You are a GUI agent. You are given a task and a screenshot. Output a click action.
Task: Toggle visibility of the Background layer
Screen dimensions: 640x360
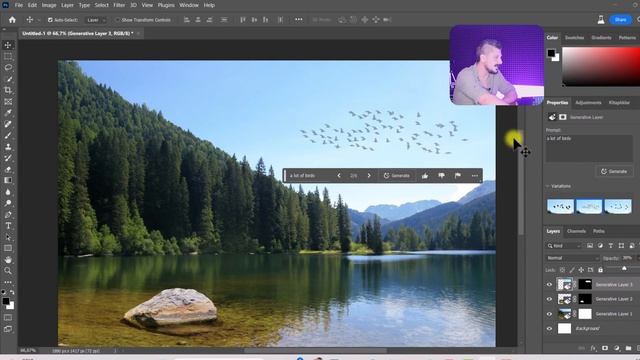[549, 329]
